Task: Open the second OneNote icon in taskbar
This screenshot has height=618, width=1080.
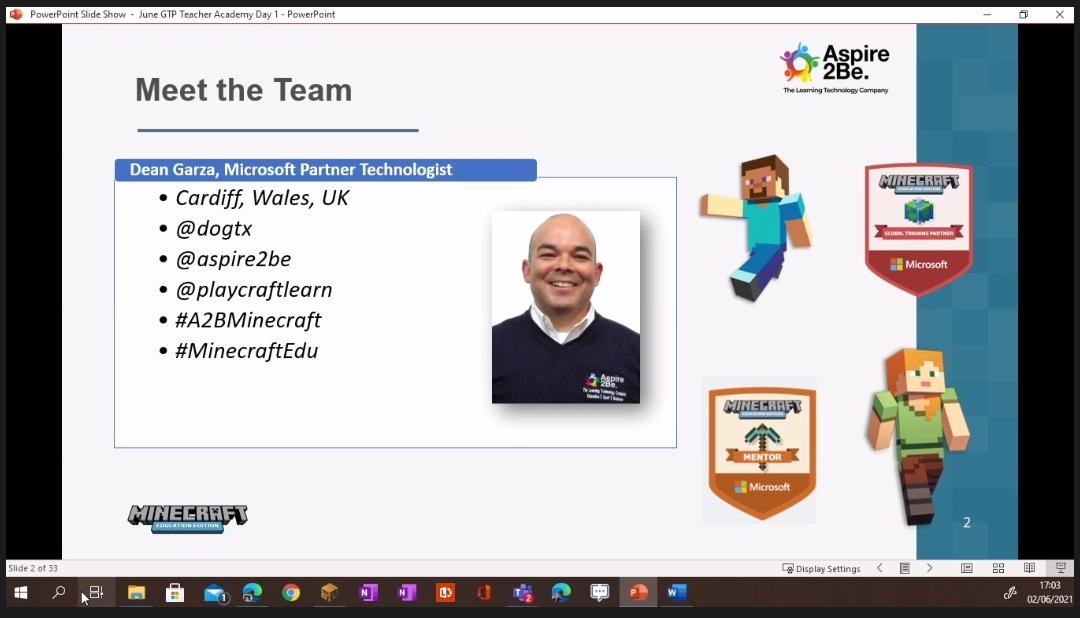Action: [x=406, y=593]
